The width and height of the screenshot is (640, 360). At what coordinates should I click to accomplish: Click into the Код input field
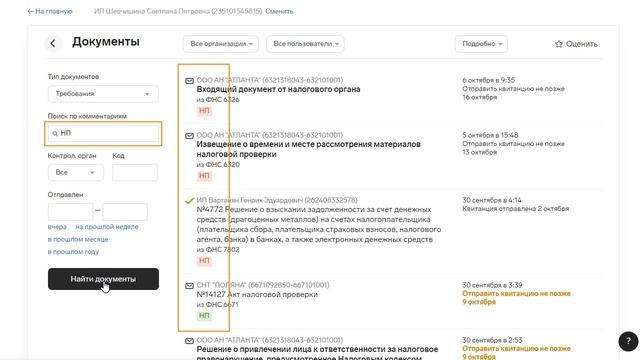(135, 172)
